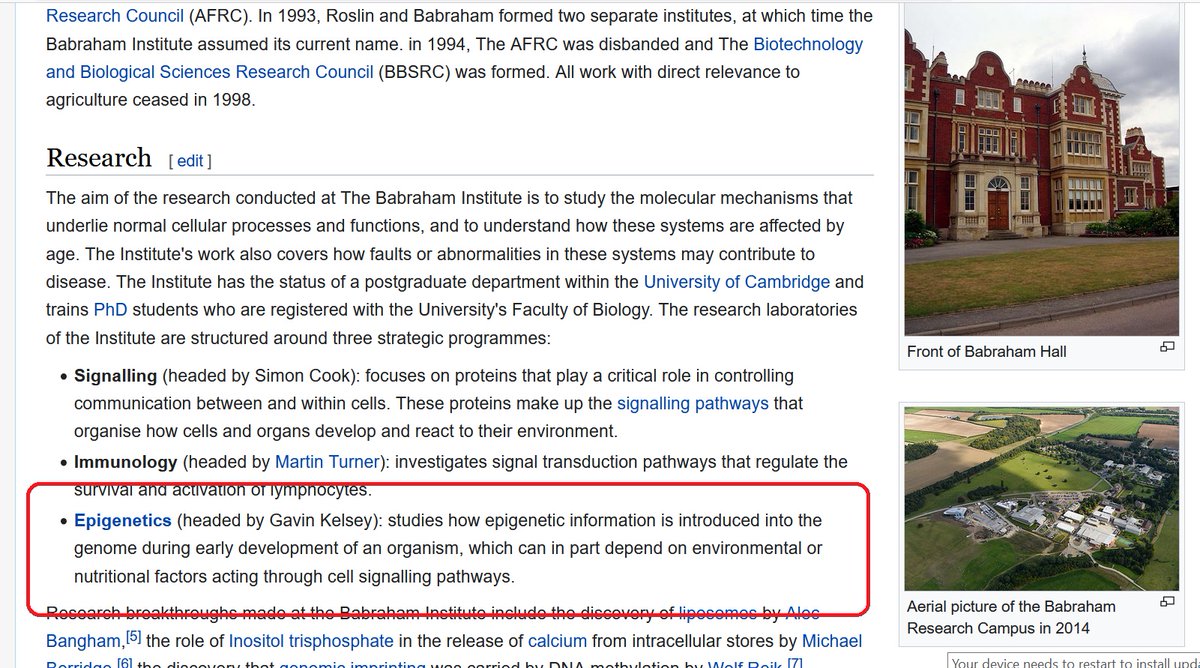The image size is (1200, 668).
Task: Open citation reference 5
Action: point(131,636)
